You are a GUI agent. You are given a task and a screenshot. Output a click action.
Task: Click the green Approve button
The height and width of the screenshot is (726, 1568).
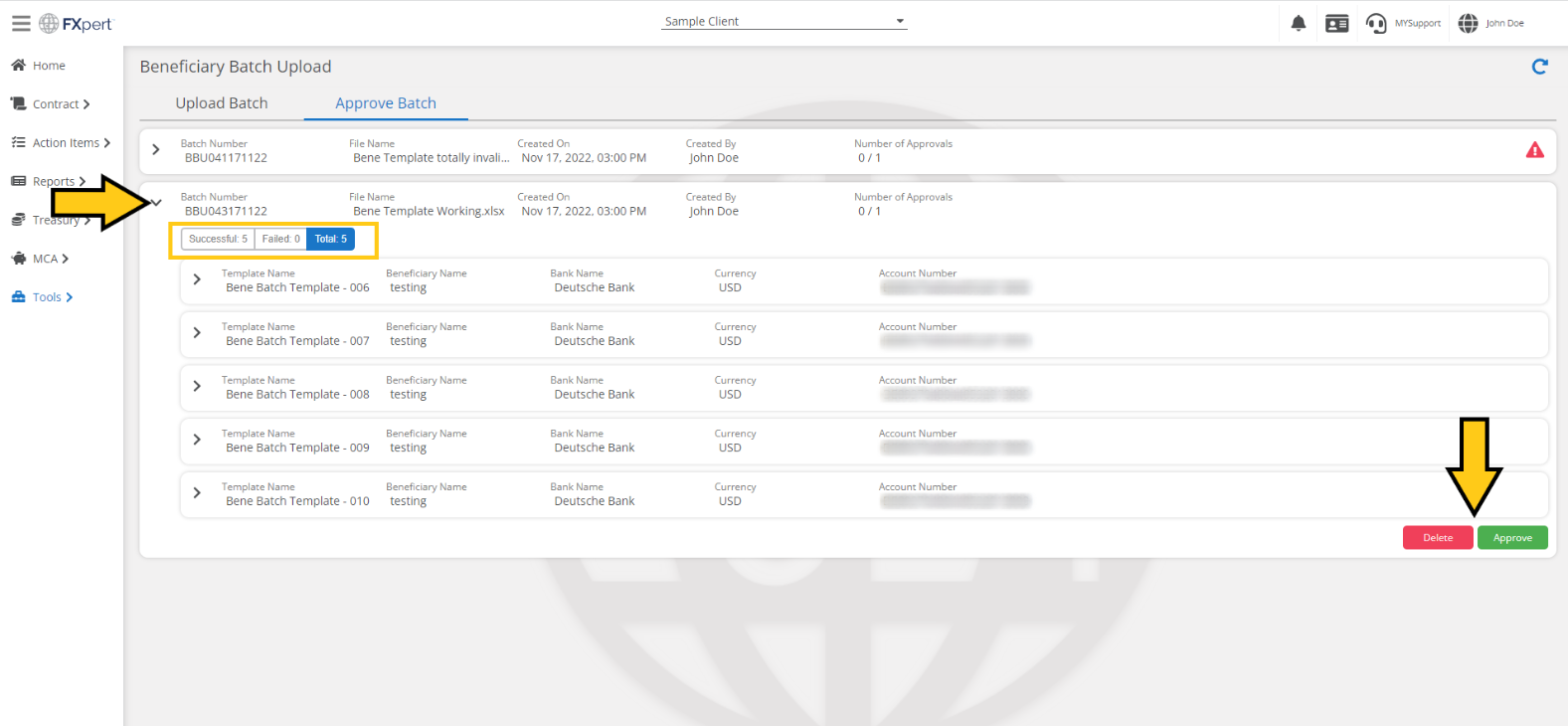pos(1512,537)
